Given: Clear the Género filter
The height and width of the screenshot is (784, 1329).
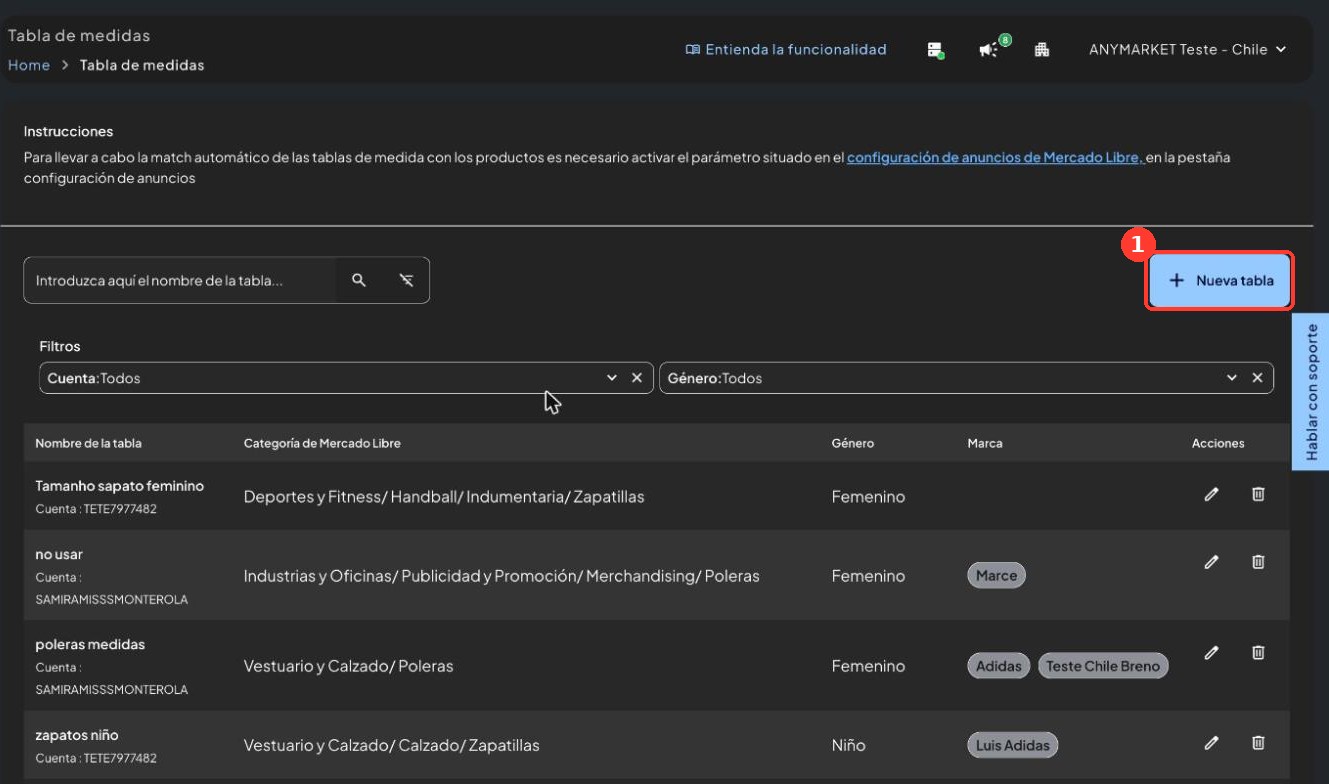Looking at the screenshot, I should (1257, 378).
